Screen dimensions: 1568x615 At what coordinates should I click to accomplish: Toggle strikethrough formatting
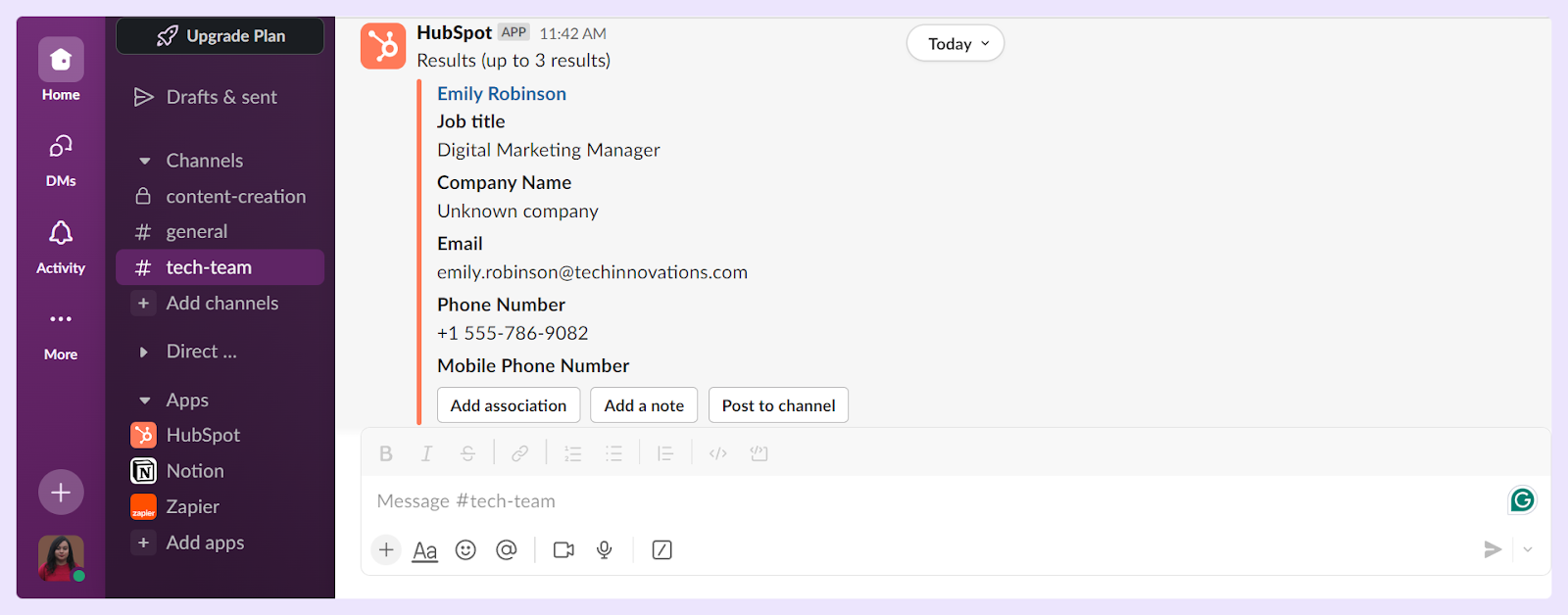467,453
